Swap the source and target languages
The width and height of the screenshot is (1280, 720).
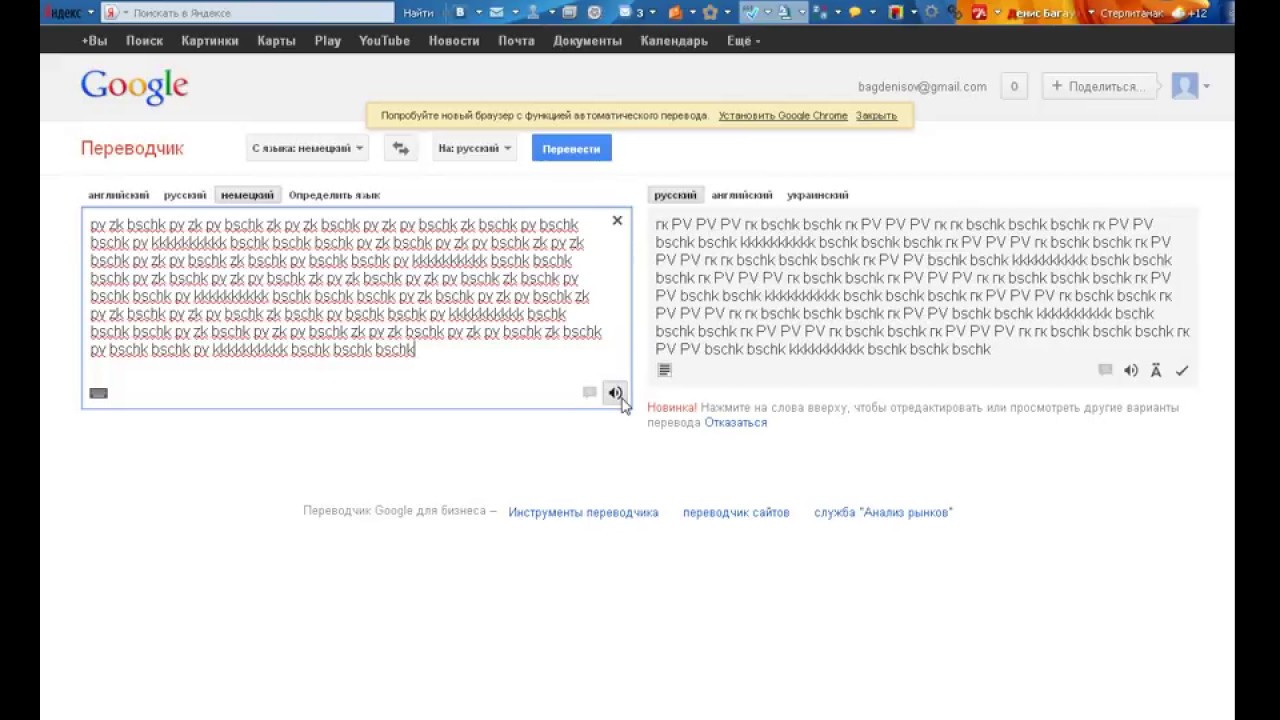click(x=401, y=148)
